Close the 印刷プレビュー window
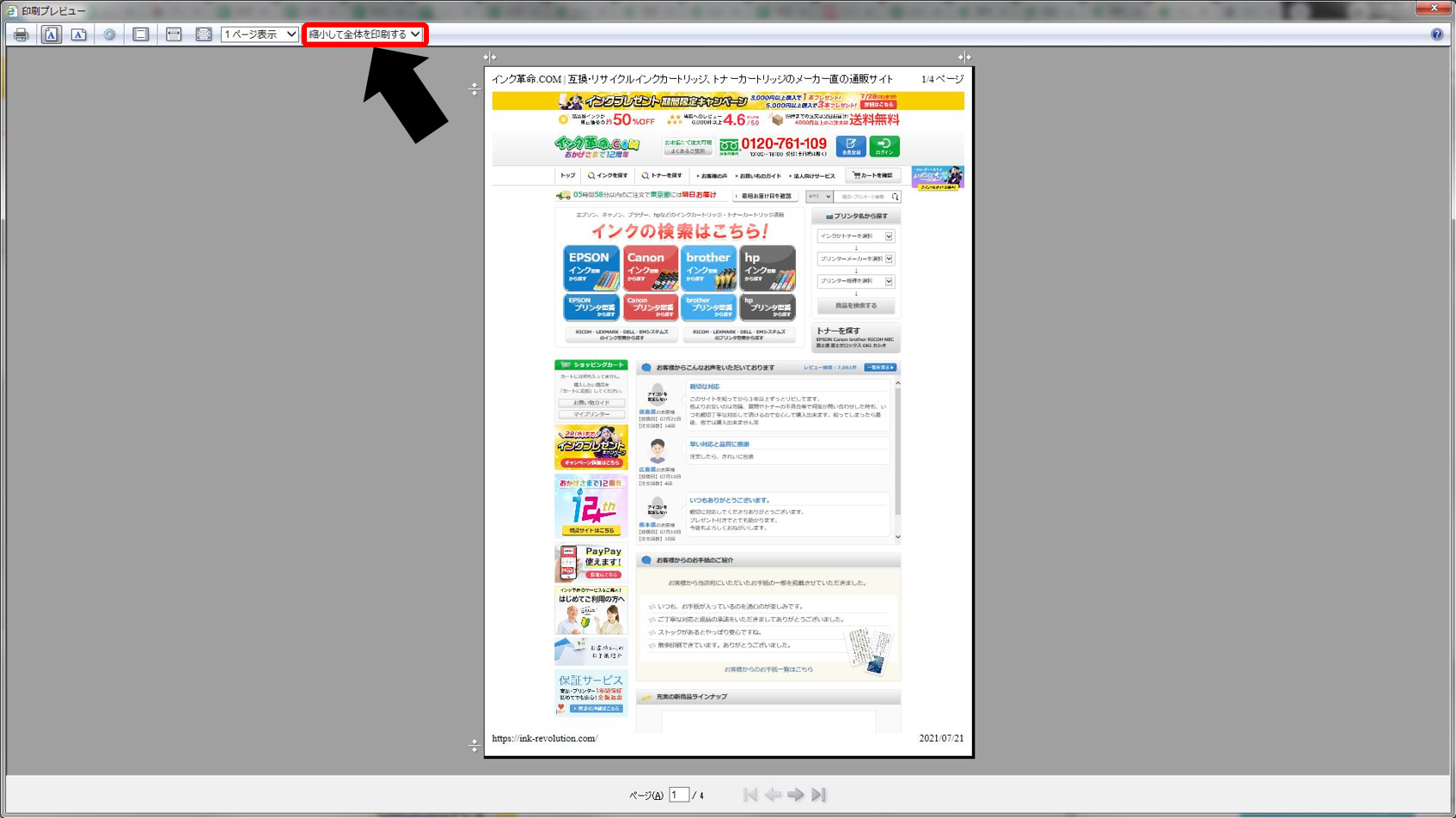The image size is (1456, 818). 1434,9
